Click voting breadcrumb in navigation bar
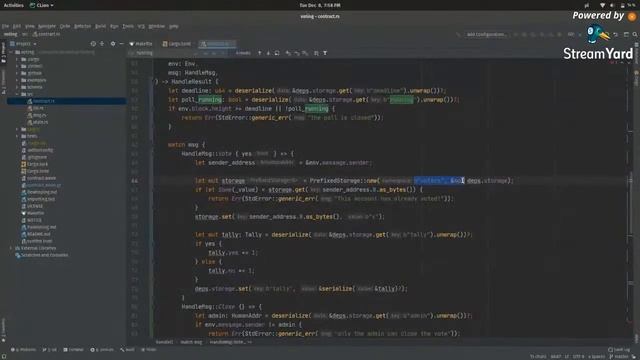 click(x=10, y=35)
